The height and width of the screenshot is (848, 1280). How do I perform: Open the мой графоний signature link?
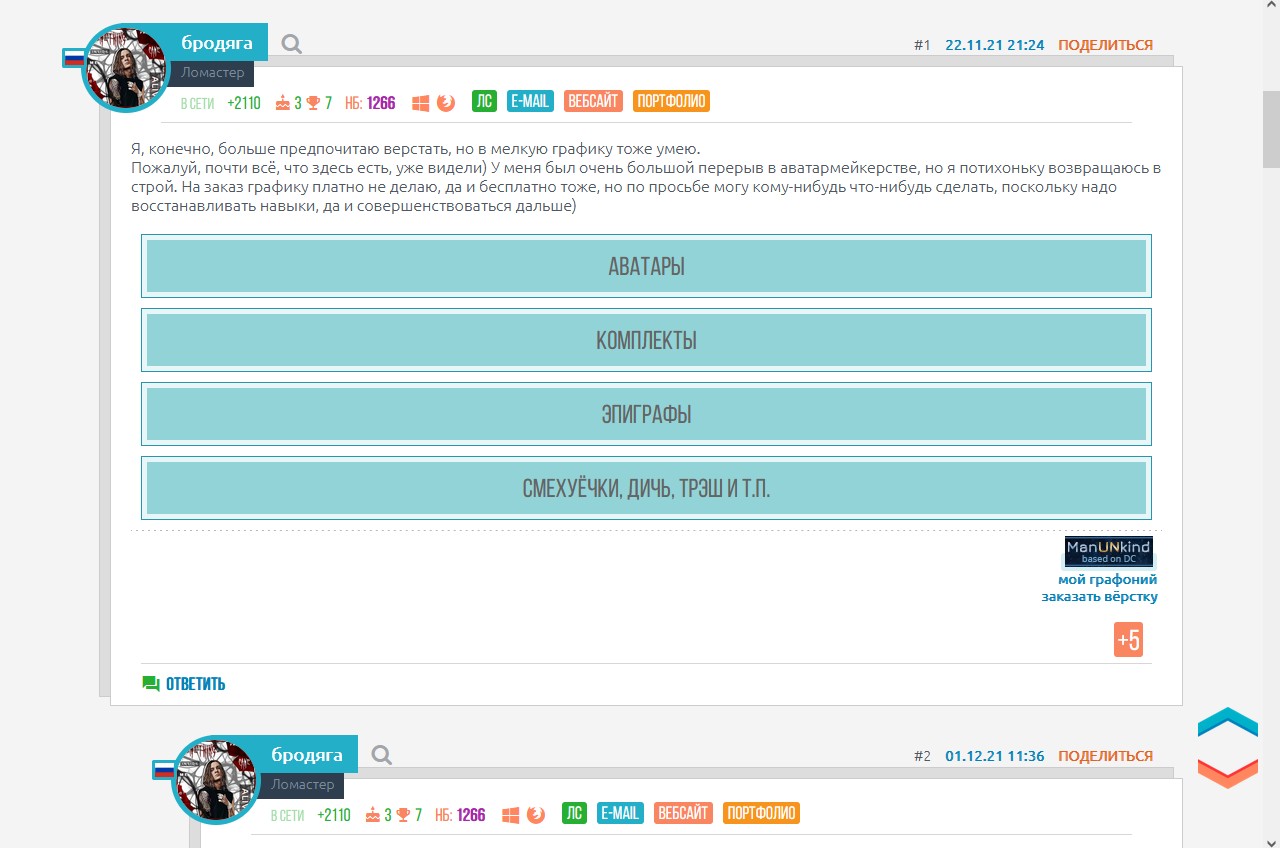click(1108, 579)
